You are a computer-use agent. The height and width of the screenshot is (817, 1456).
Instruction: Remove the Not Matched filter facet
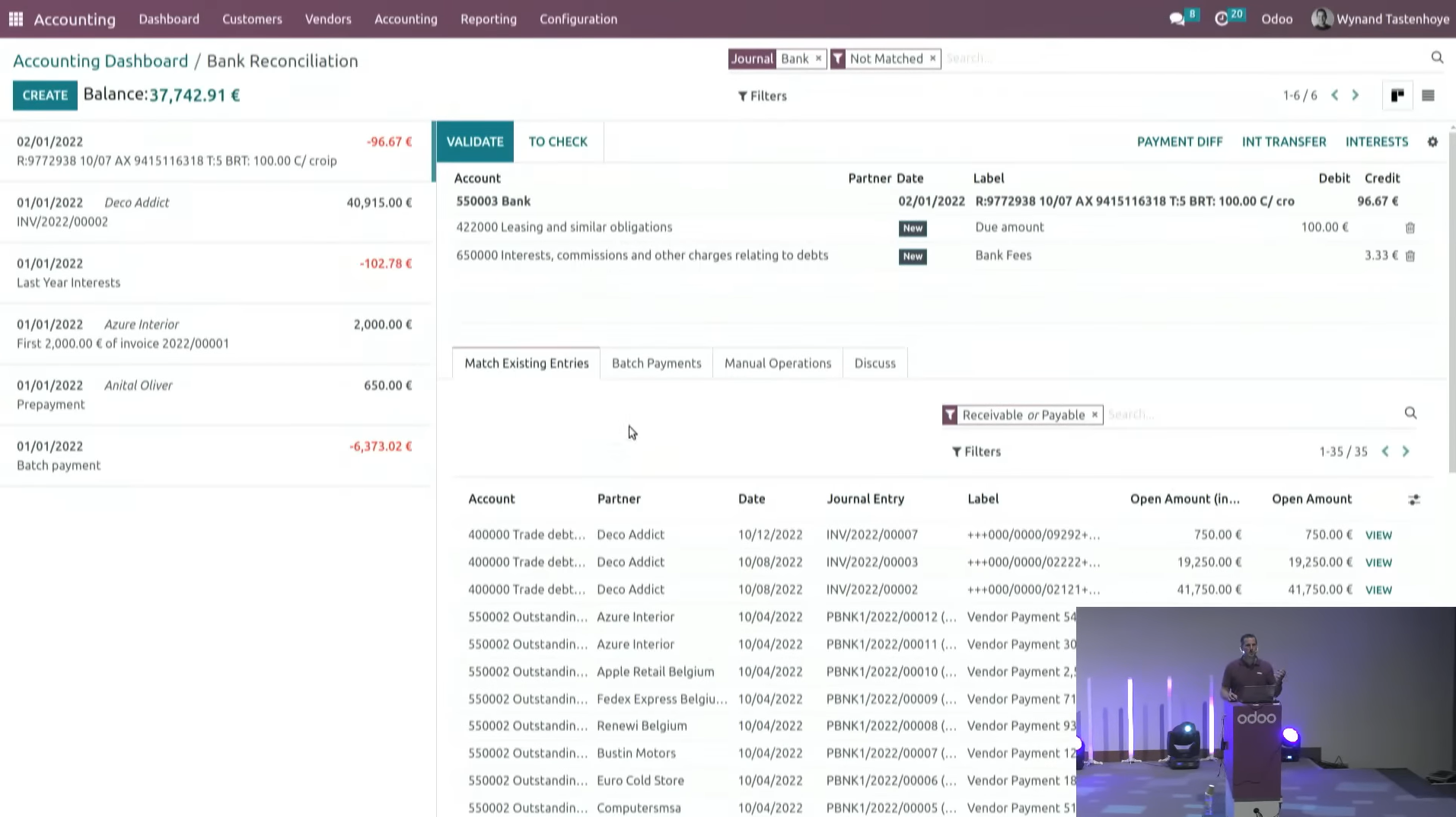pos(932,59)
